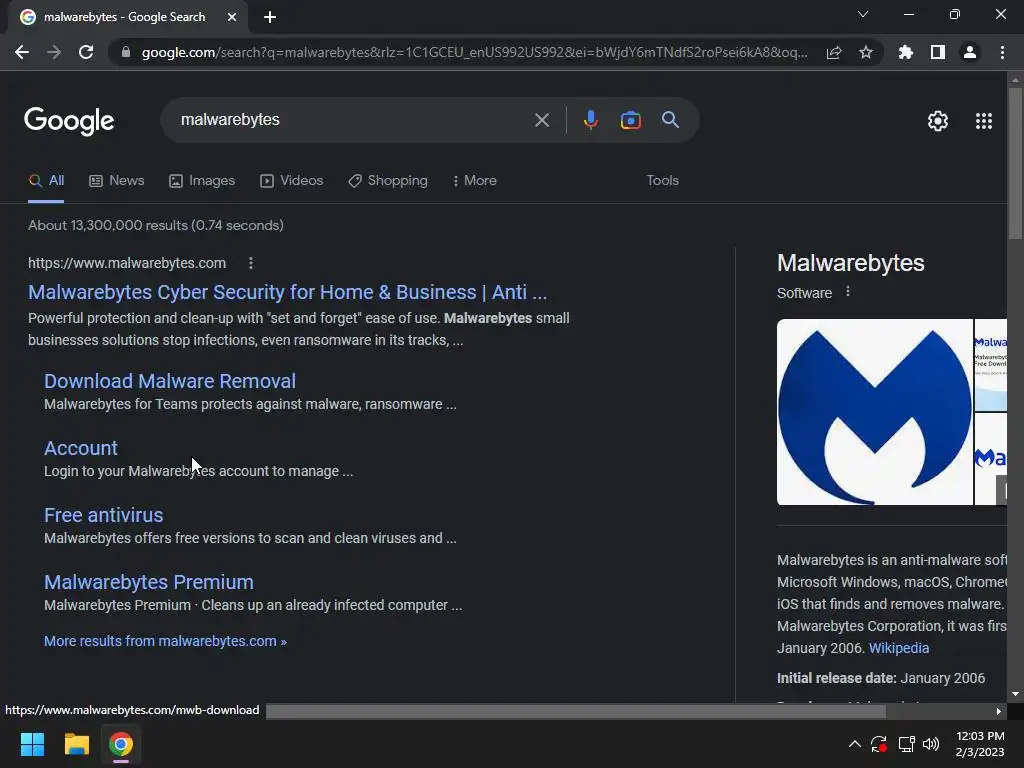The height and width of the screenshot is (768, 1024).
Task: Reload the Google search page
Action: 86,52
